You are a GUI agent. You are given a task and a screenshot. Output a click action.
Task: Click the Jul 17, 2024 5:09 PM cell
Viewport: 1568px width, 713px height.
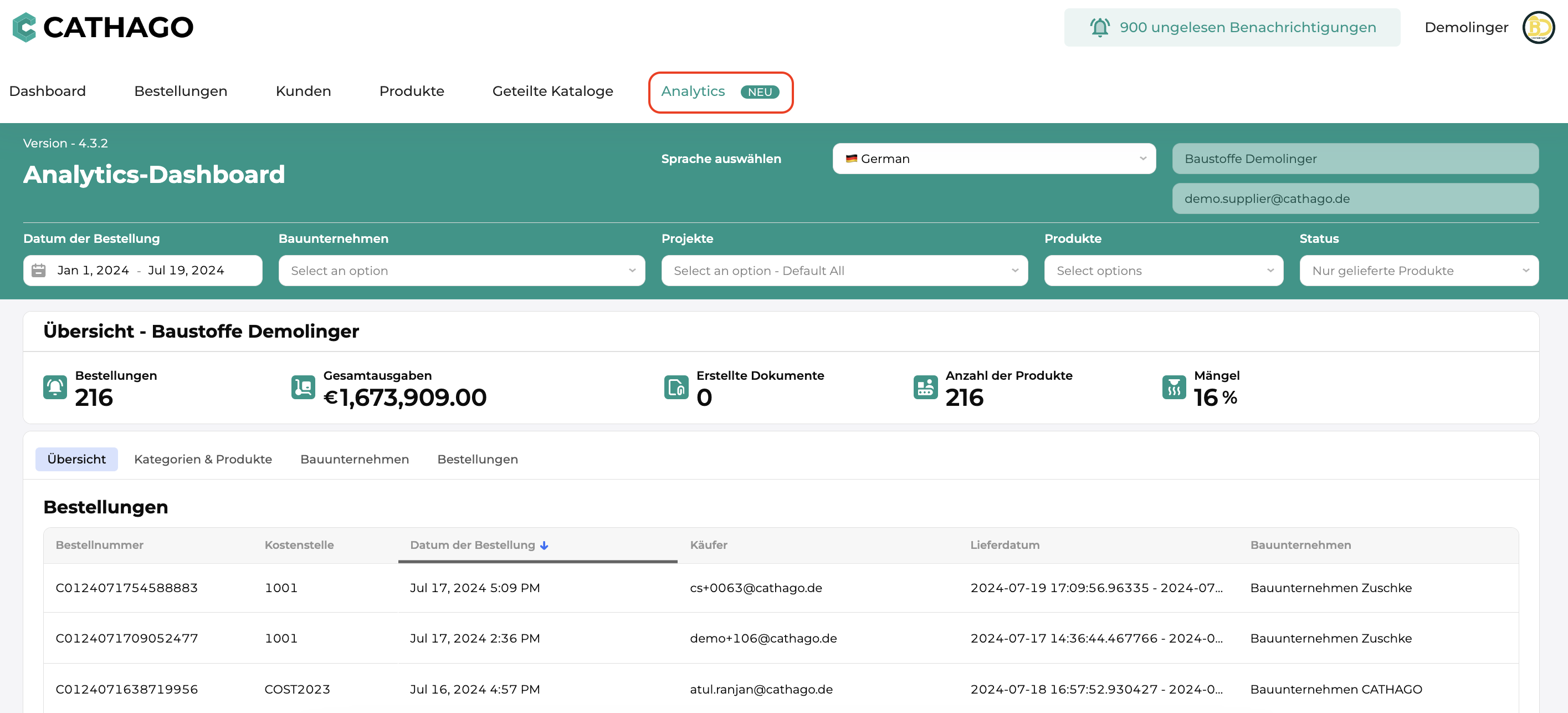475,588
